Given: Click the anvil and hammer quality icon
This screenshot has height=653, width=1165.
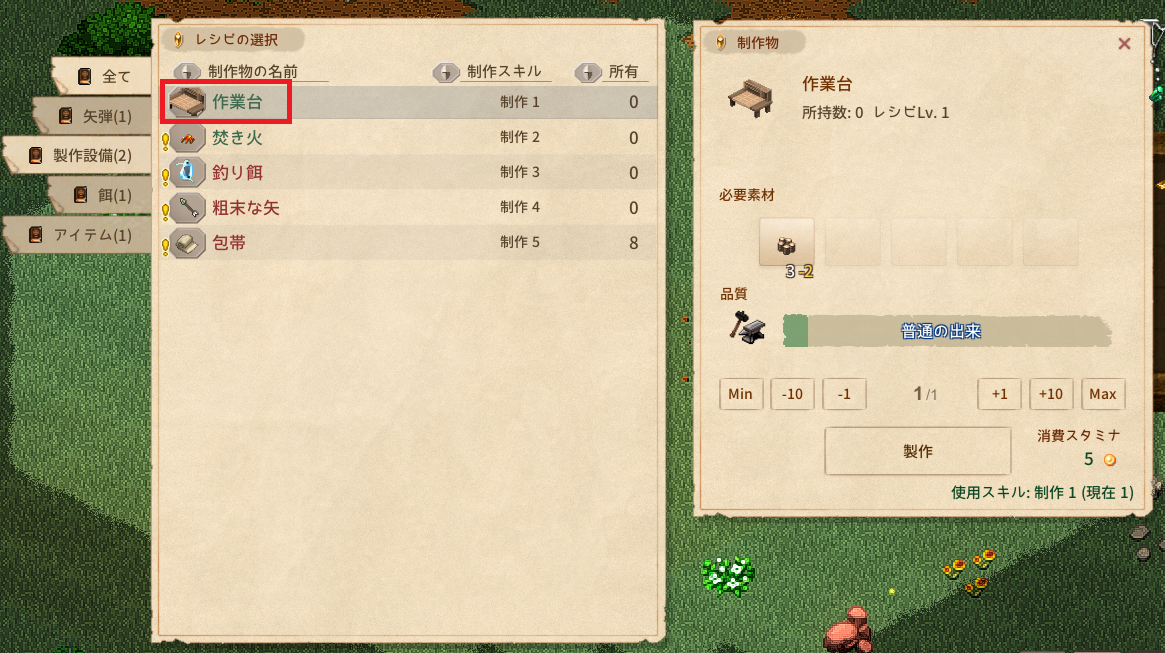Looking at the screenshot, I should tap(747, 328).
